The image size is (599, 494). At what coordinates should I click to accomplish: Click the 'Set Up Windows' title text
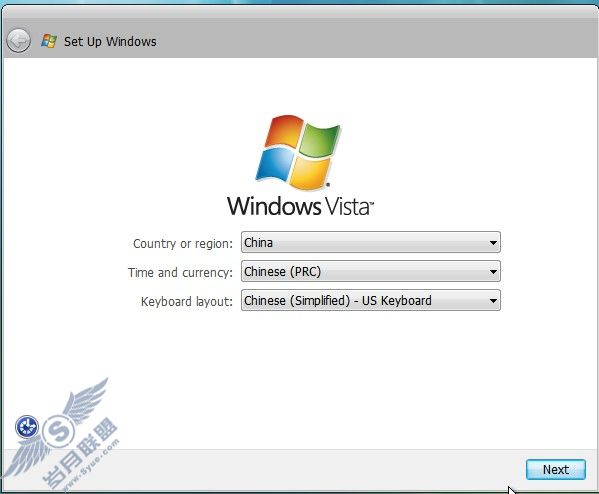110,41
